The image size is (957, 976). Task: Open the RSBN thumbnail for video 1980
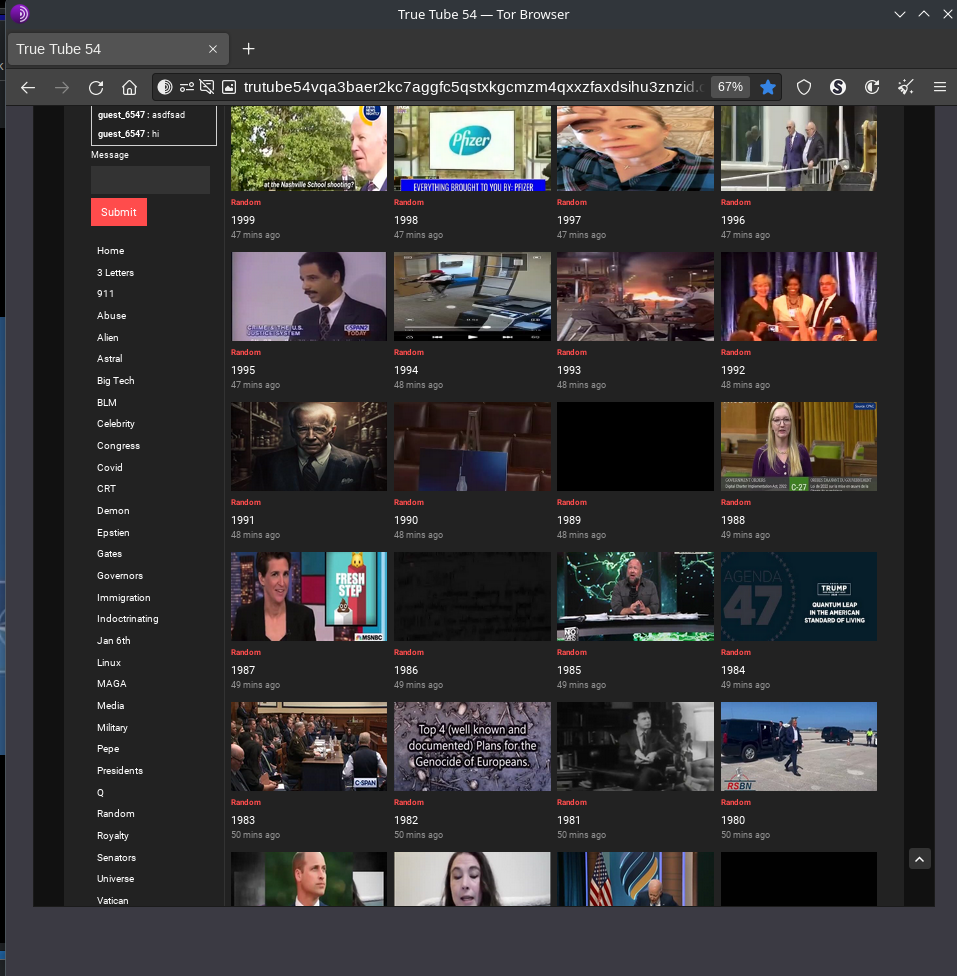[x=799, y=746]
